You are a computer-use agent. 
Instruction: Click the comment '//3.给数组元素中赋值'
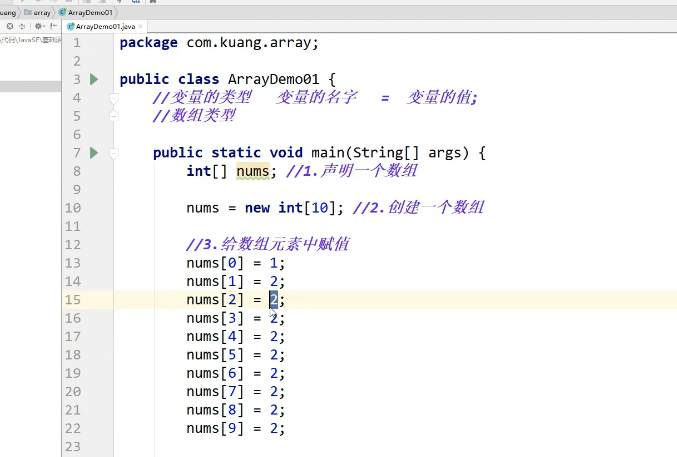coord(268,244)
